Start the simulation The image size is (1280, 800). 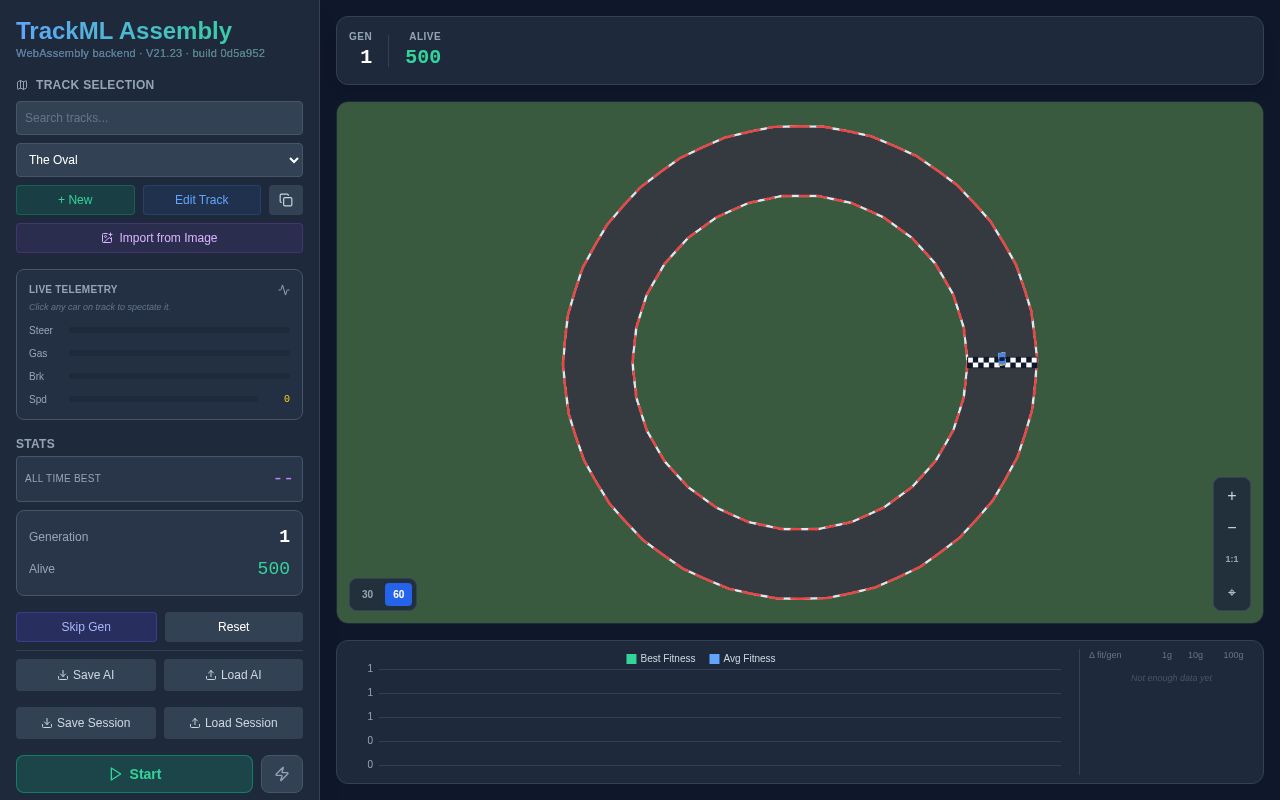coord(134,774)
